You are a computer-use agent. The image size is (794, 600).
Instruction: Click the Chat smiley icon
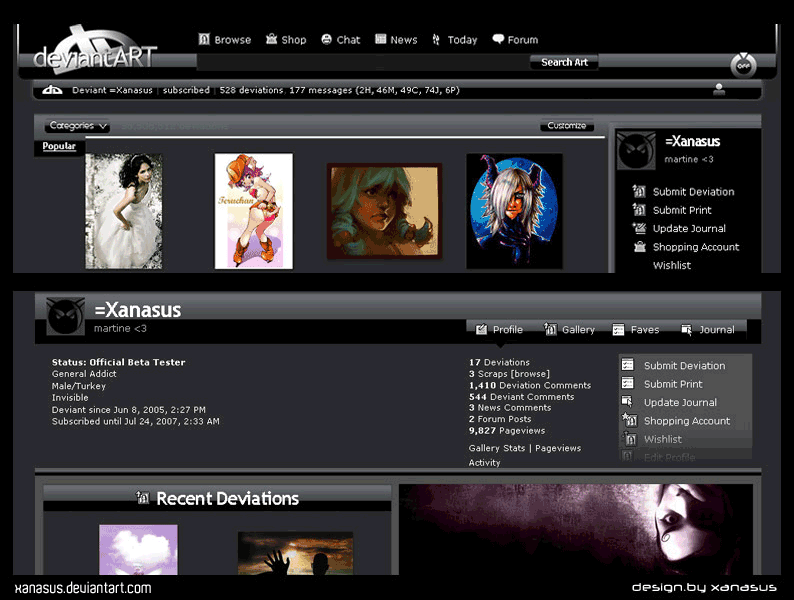click(x=327, y=39)
